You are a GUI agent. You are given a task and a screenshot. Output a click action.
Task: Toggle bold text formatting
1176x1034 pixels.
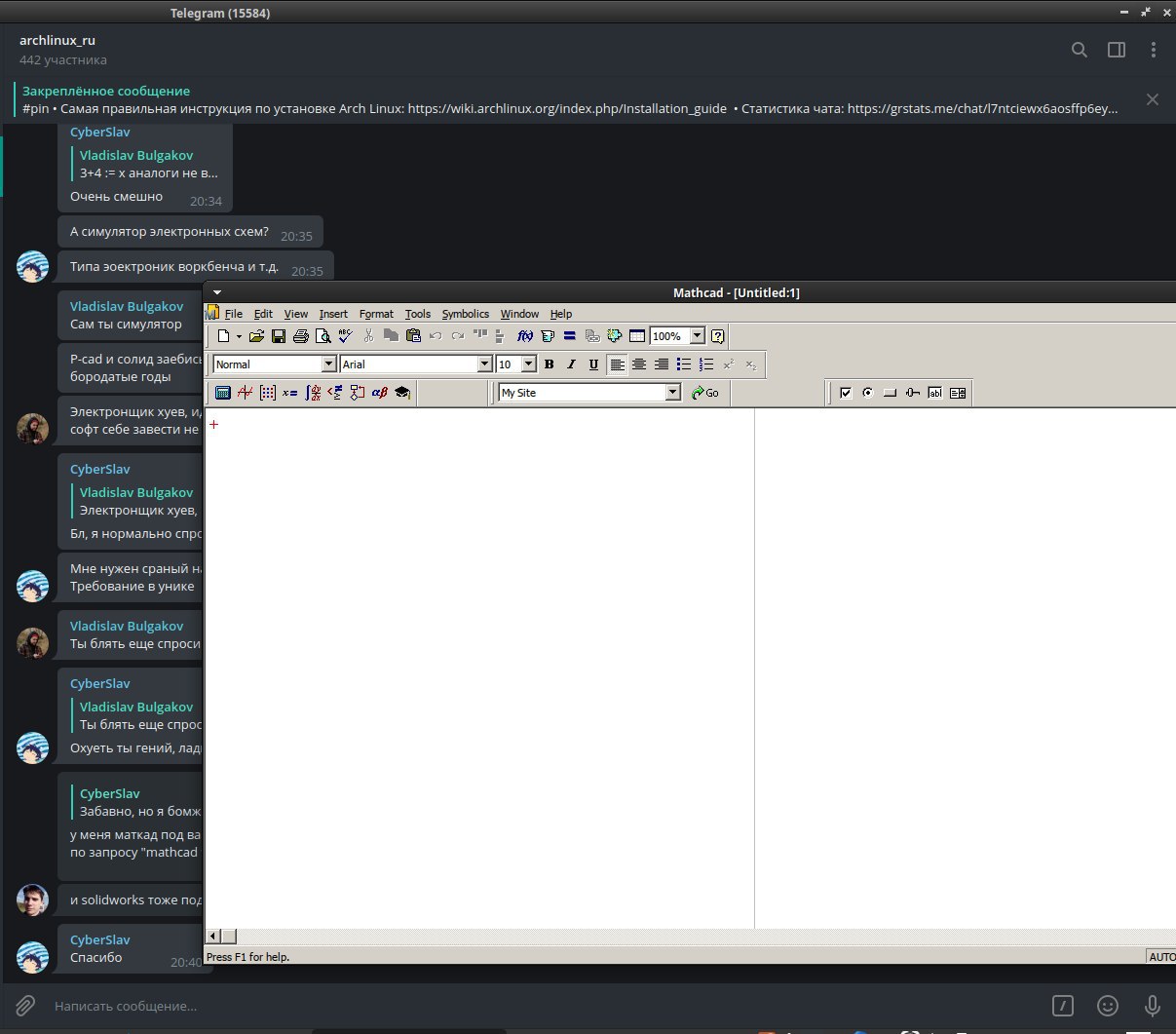pyautogui.click(x=549, y=364)
